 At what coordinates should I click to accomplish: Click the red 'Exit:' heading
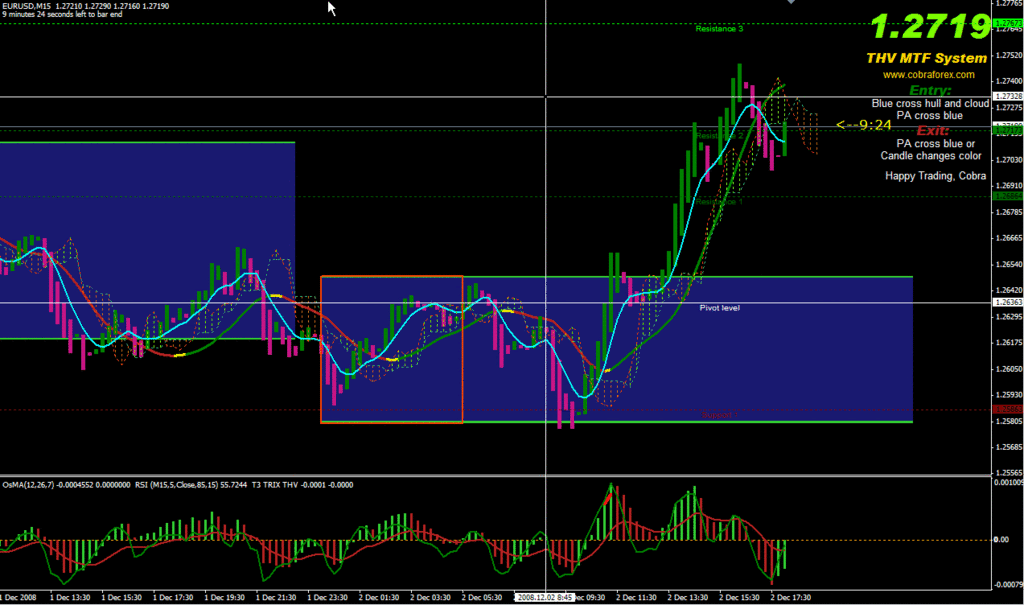(933, 130)
